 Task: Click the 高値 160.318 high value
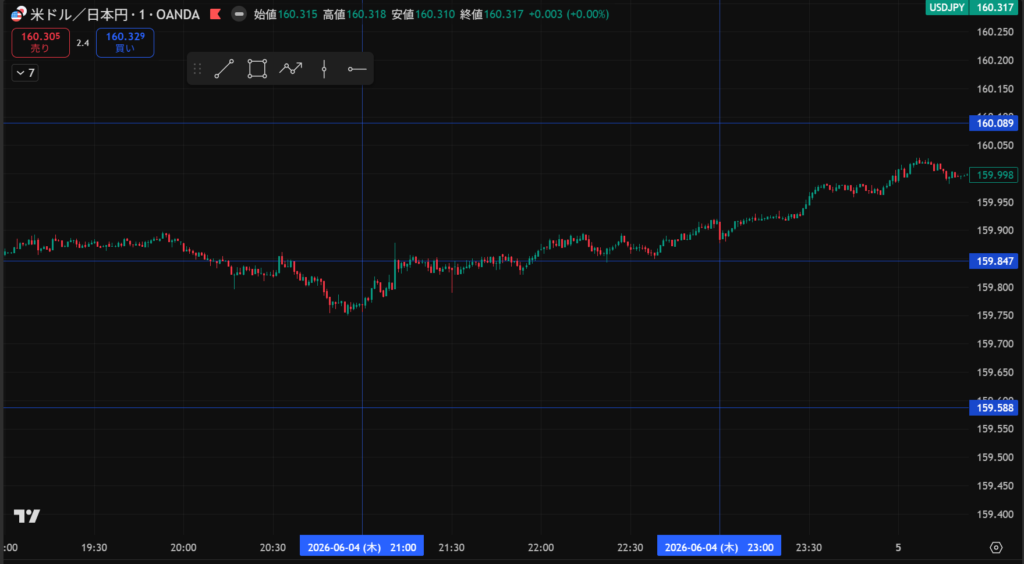pyautogui.click(x=355, y=14)
